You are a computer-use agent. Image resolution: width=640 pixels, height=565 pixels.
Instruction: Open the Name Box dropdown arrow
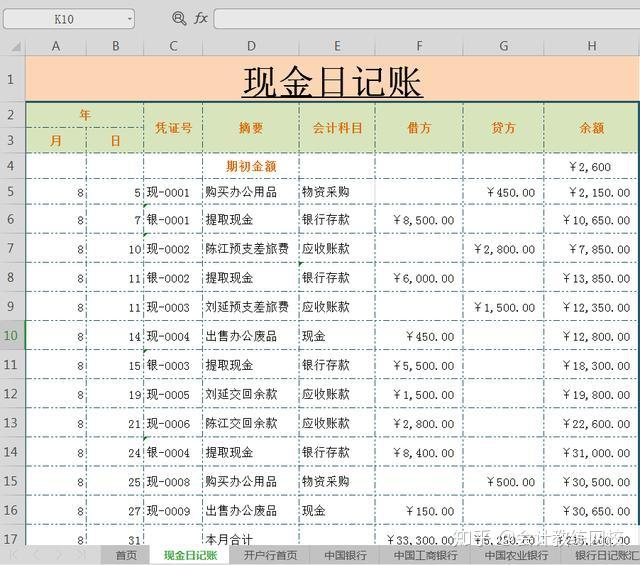[x=129, y=19]
